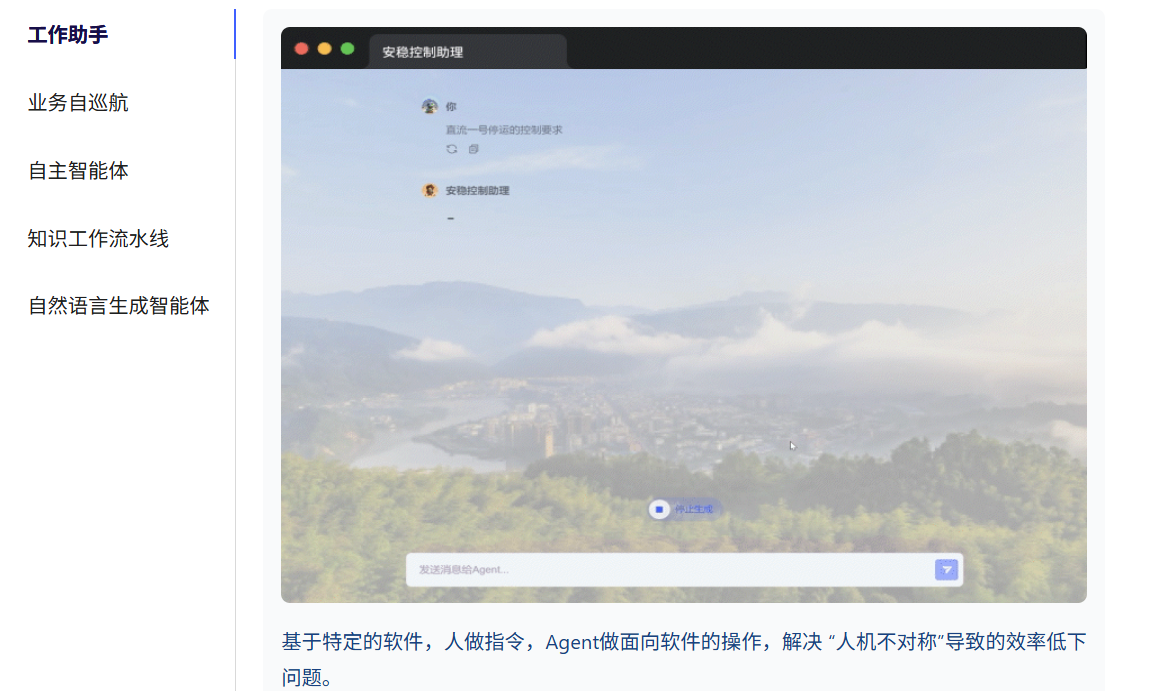This screenshot has width=1156, height=691.
Task: Click the regenerate icon under user message
Action: tap(452, 149)
